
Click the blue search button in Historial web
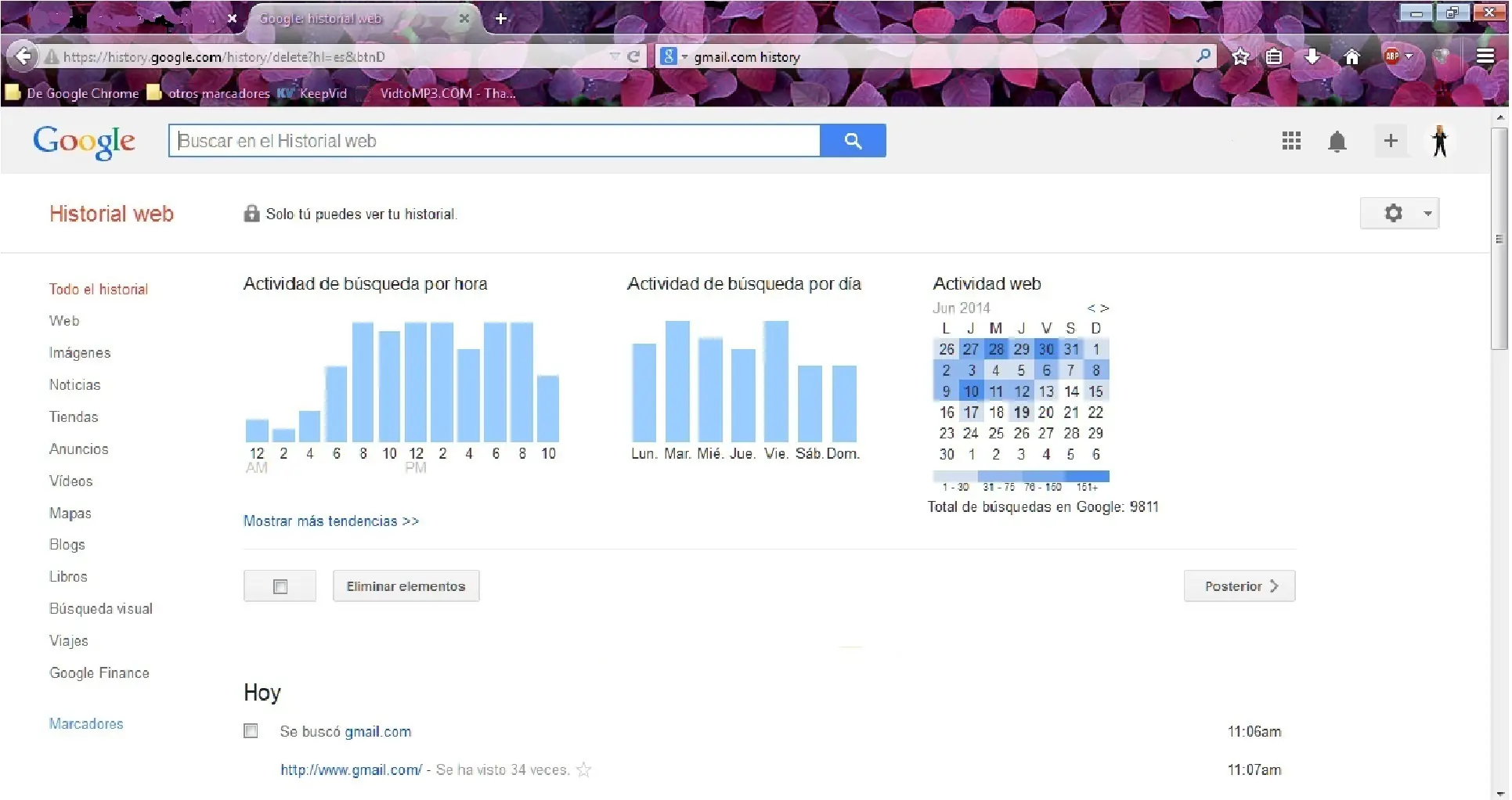[x=853, y=141]
